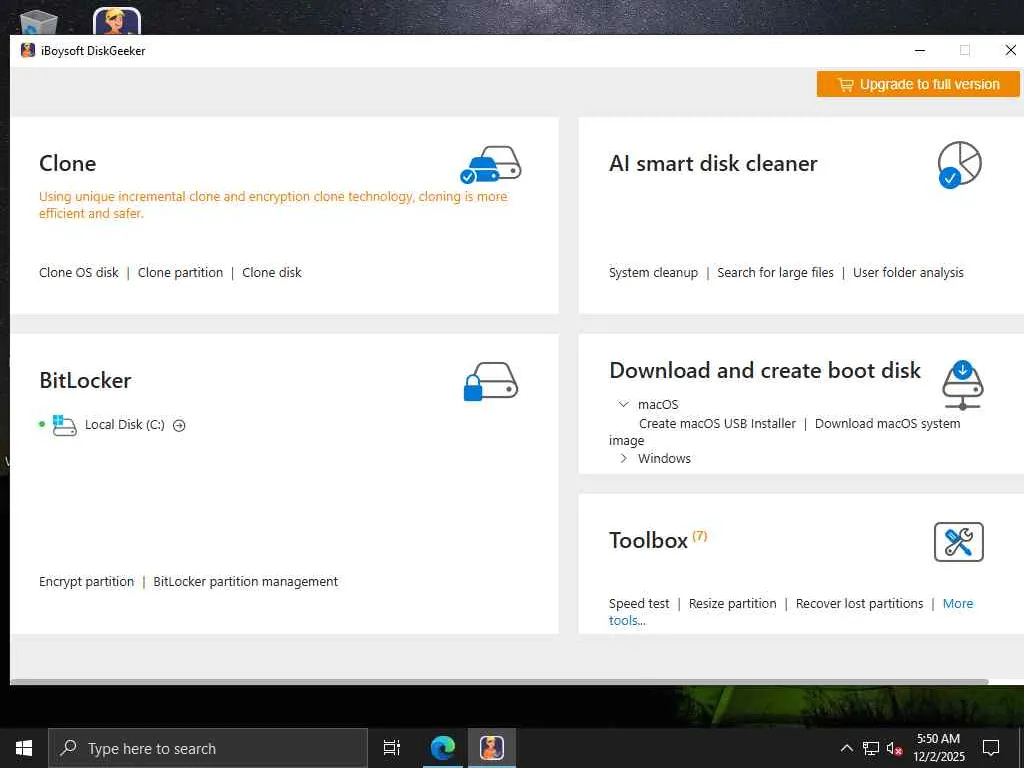Open System cleanup
Image resolution: width=1024 pixels, height=768 pixels.
click(653, 272)
